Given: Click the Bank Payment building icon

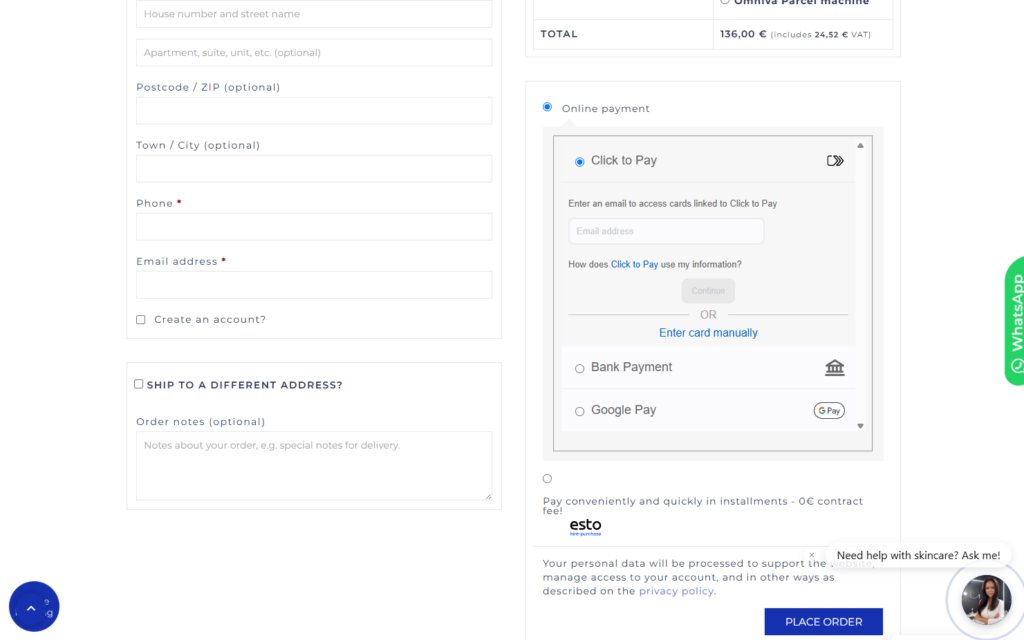Looking at the screenshot, I should click(x=834, y=368).
